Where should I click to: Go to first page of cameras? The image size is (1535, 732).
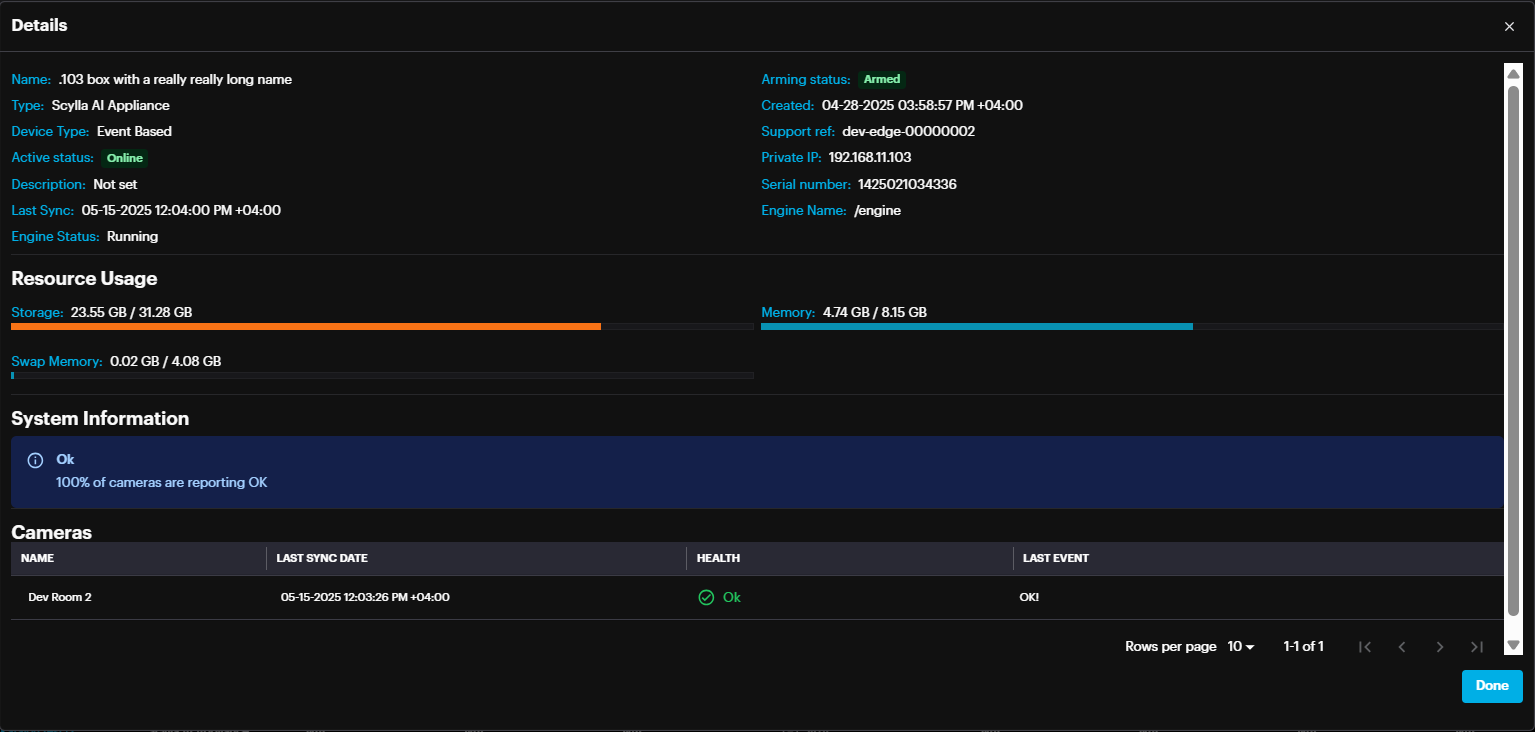click(x=1364, y=647)
